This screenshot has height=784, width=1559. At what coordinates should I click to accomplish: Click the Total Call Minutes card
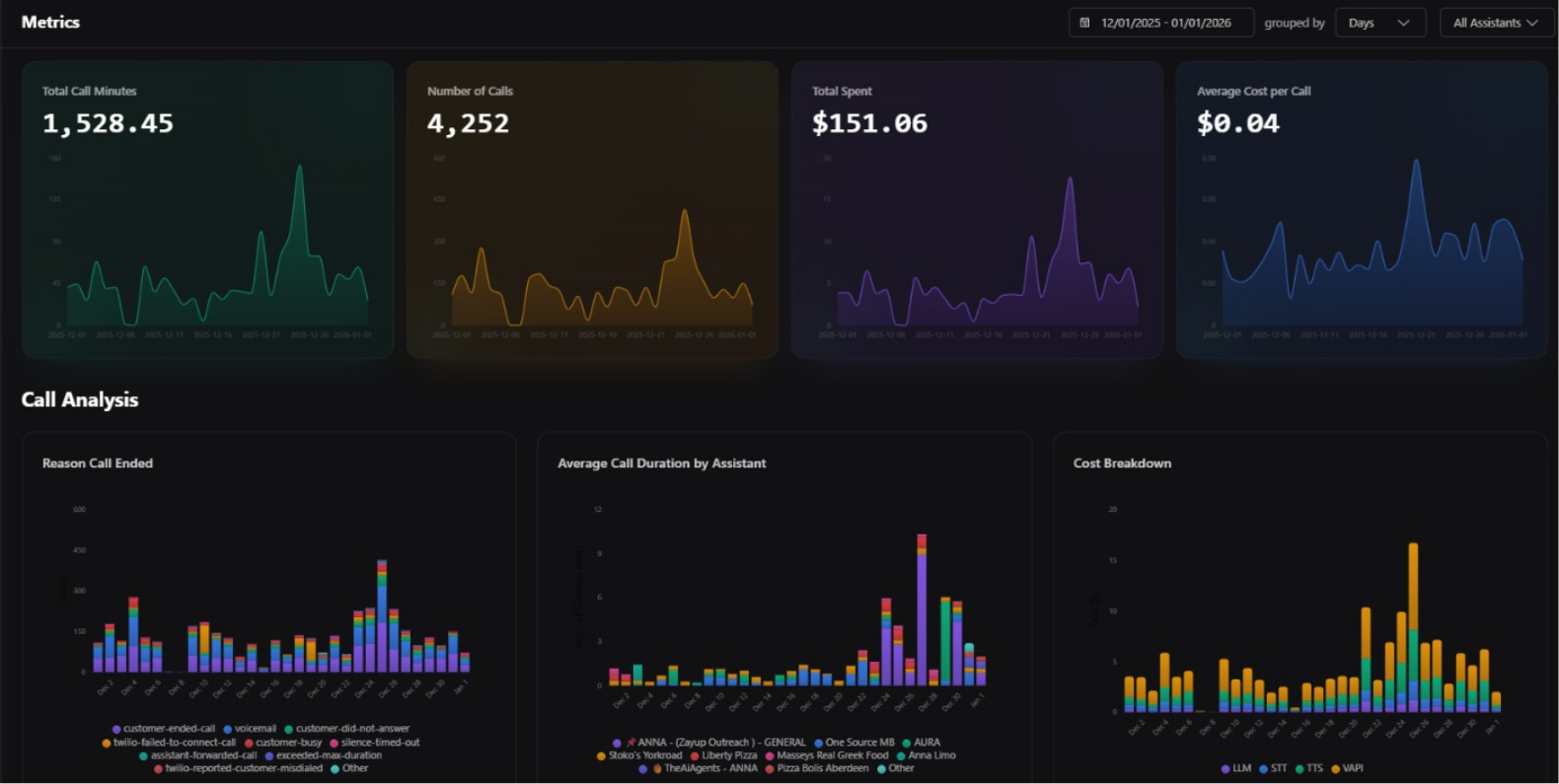click(207, 209)
